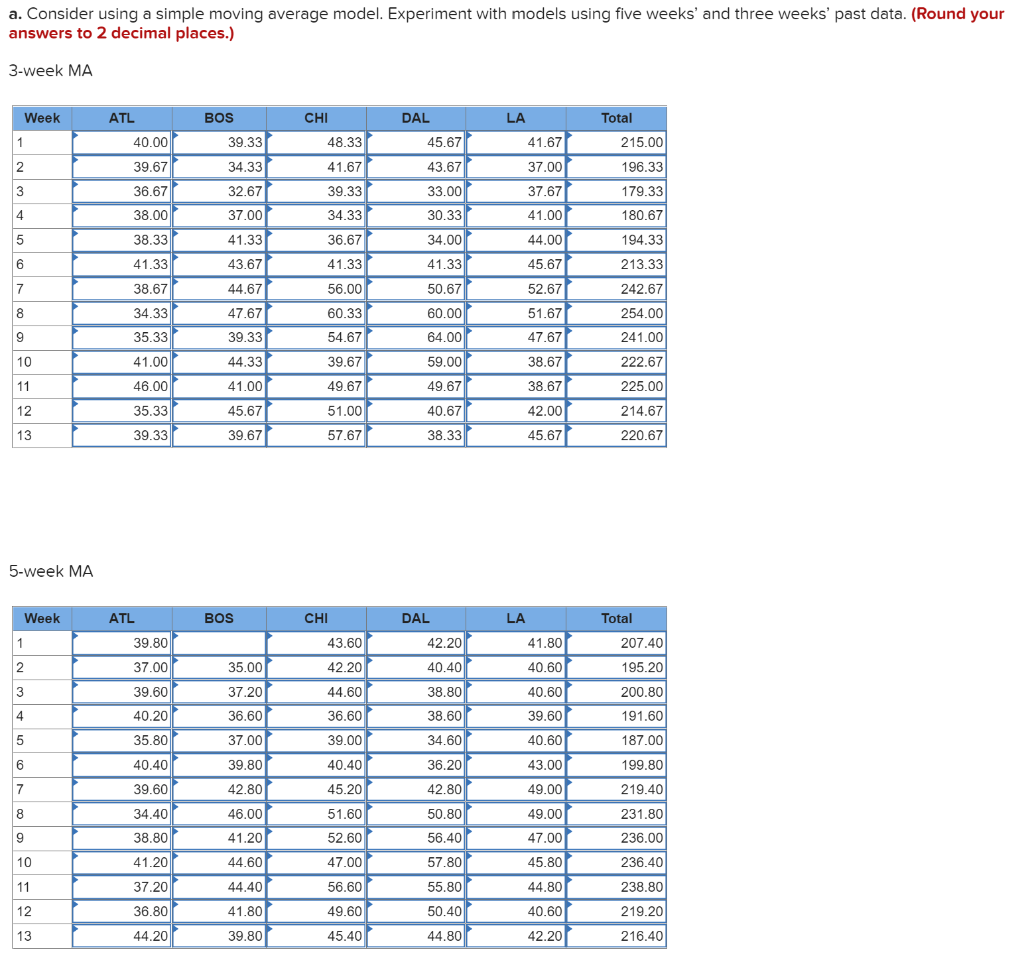The width and height of the screenshot is (1024, 960).
Task: Select 3-week MA Total week 9 cell 241.00
Action: (616, 338)
